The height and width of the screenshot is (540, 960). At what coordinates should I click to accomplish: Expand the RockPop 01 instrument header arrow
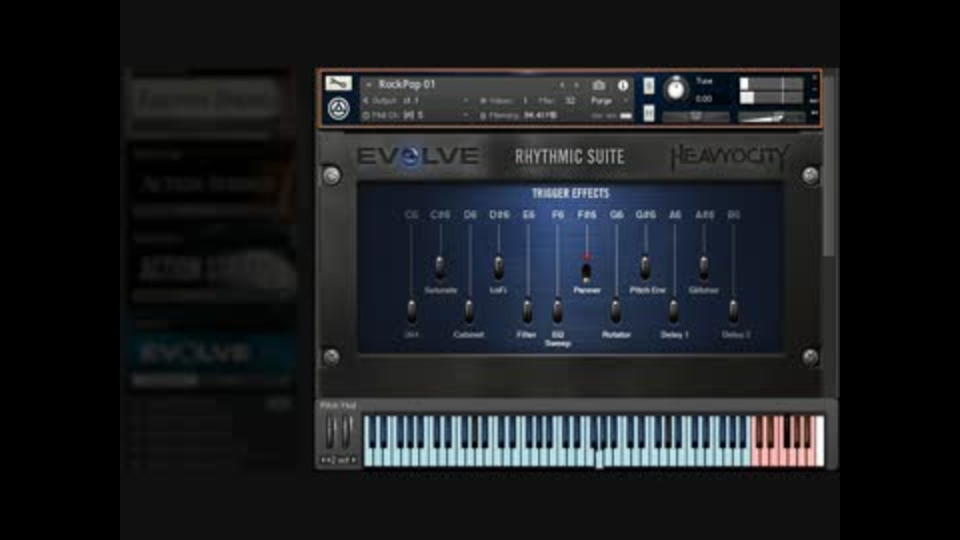[369, 84]
